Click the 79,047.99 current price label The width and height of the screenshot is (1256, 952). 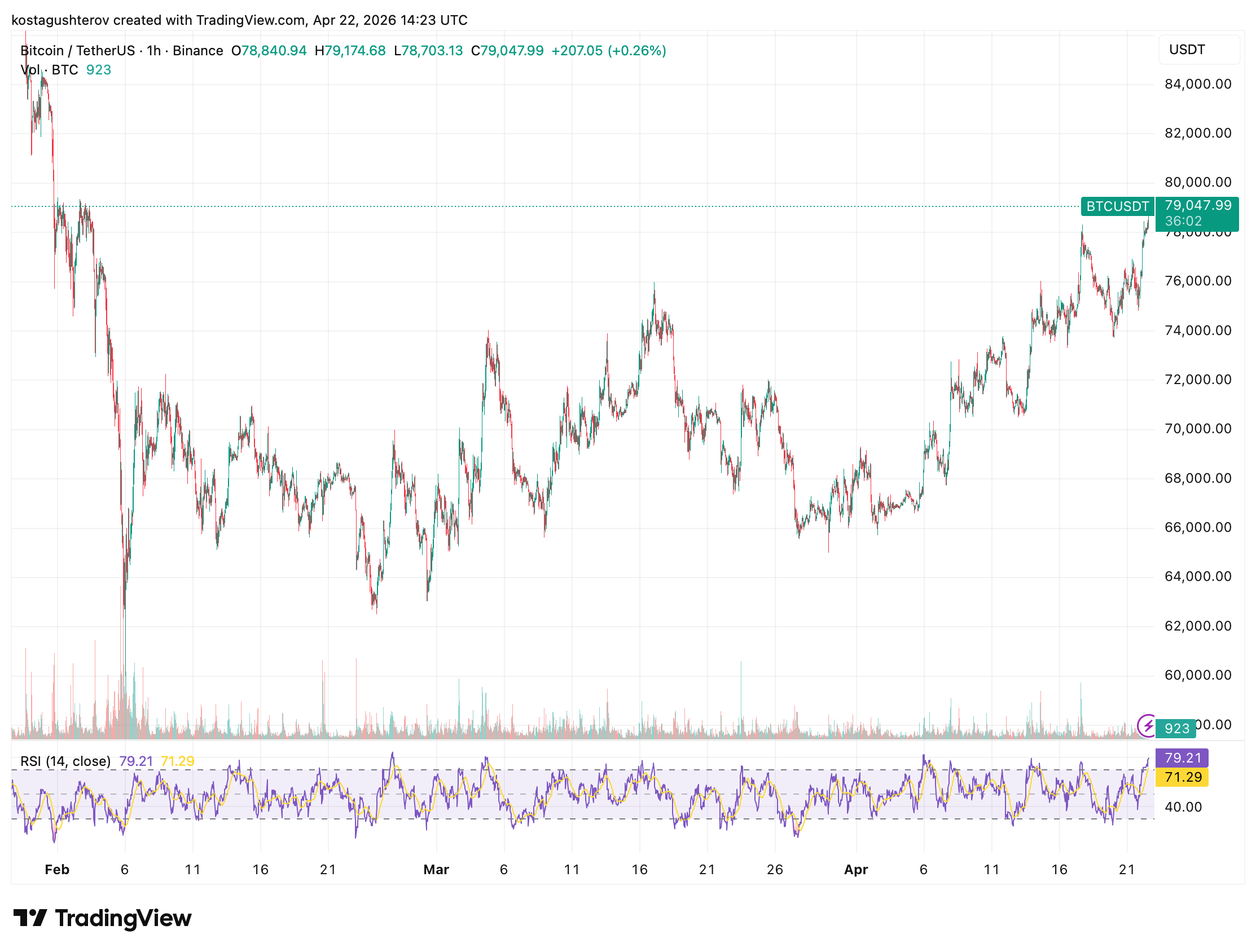click(x=1197, y=205)
